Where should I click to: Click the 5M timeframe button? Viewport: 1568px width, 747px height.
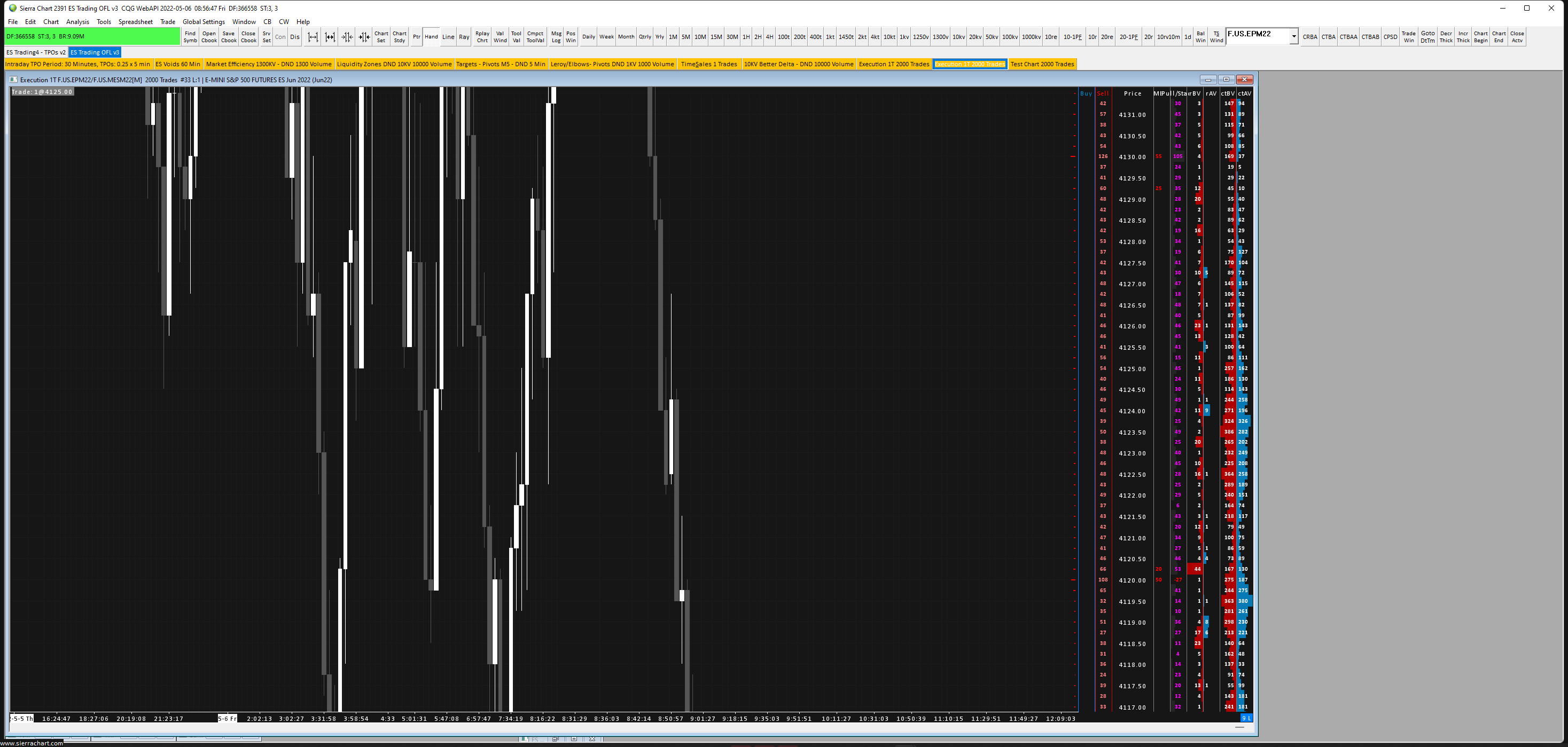pyautogui.click(x=685, y=37)
